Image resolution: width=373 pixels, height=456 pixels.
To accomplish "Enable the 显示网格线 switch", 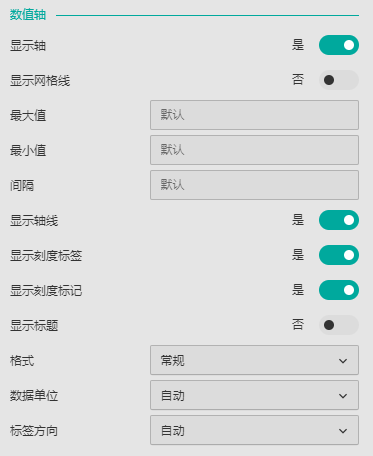I will pyautogui.click(x=339, y=80).
